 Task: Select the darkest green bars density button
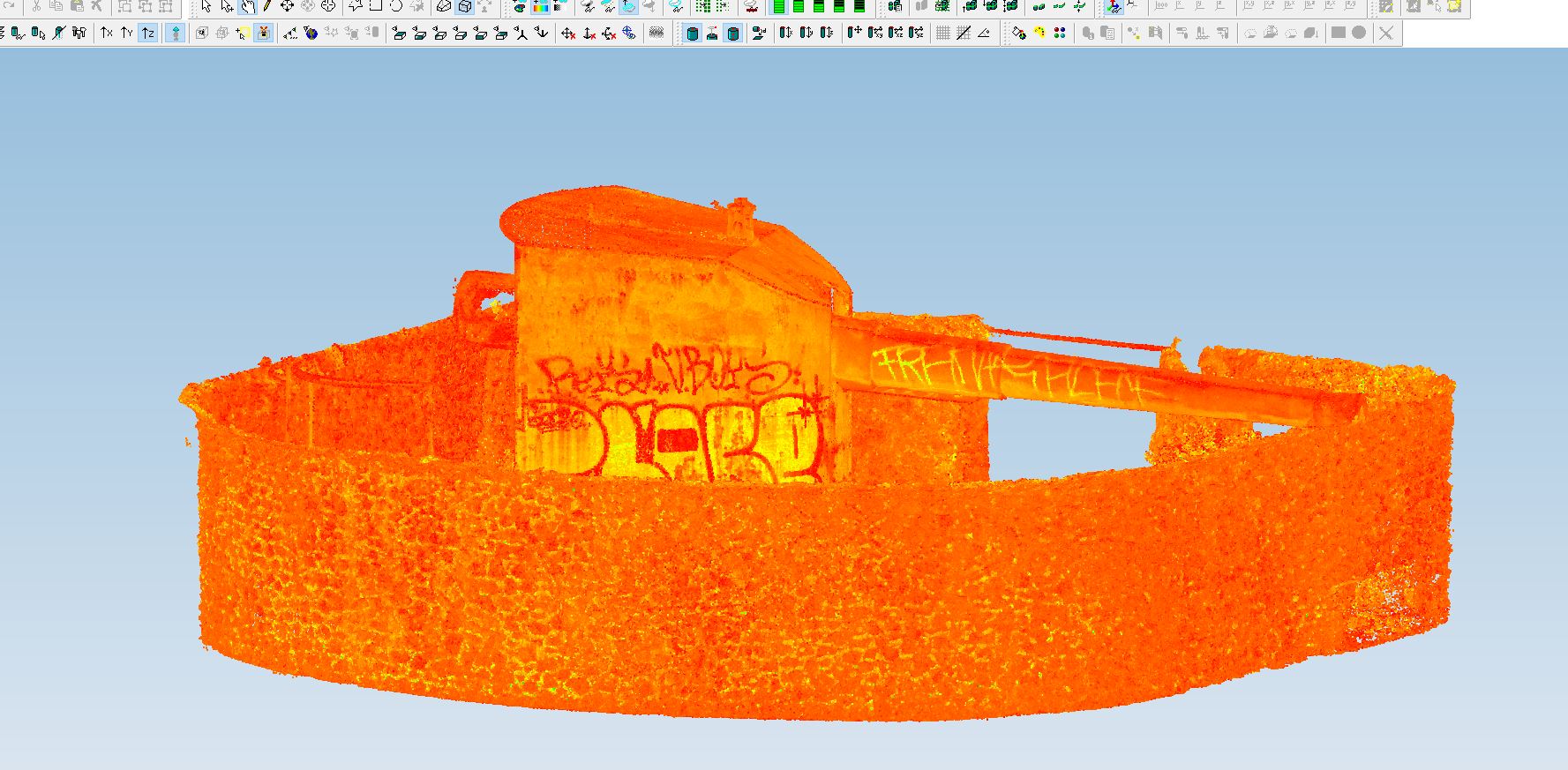[x=859, y=6]
